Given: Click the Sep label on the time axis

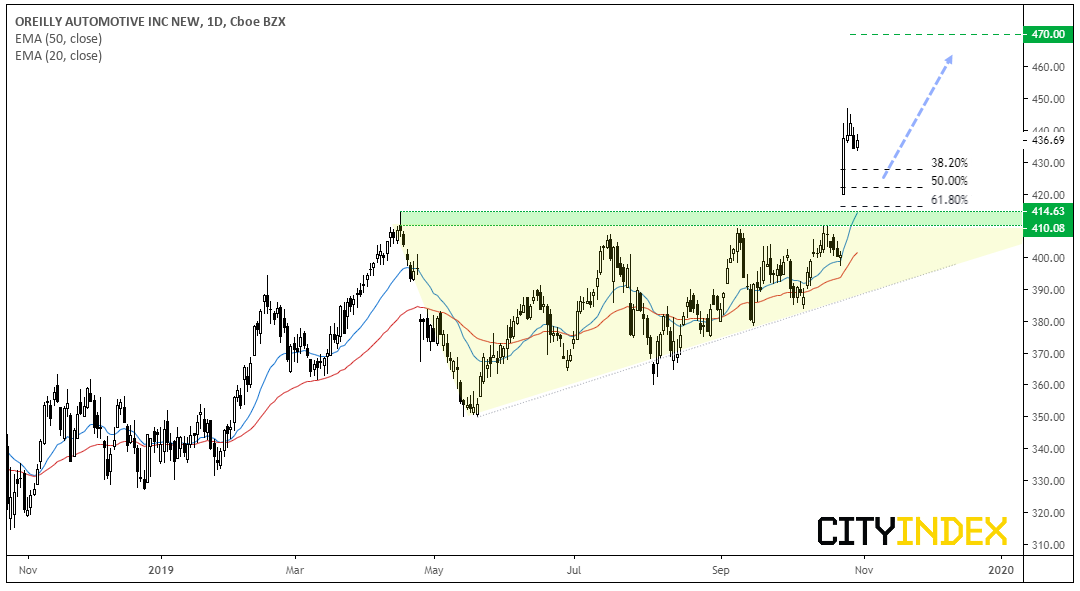Looking at the screenshot, I should click(x=721, y=570).
